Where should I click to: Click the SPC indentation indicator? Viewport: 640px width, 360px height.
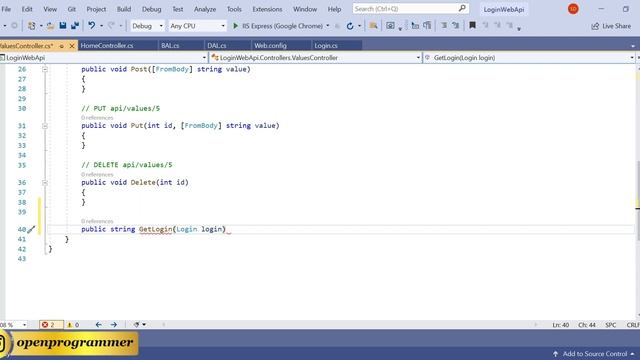coord(611,325)
